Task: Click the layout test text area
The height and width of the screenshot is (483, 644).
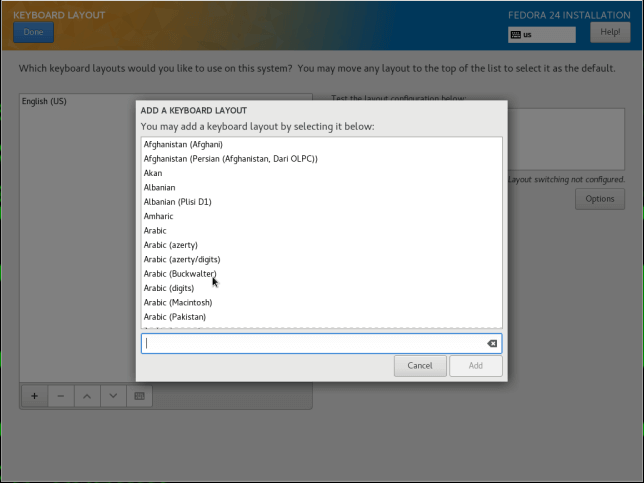Action: click(566, 140)
